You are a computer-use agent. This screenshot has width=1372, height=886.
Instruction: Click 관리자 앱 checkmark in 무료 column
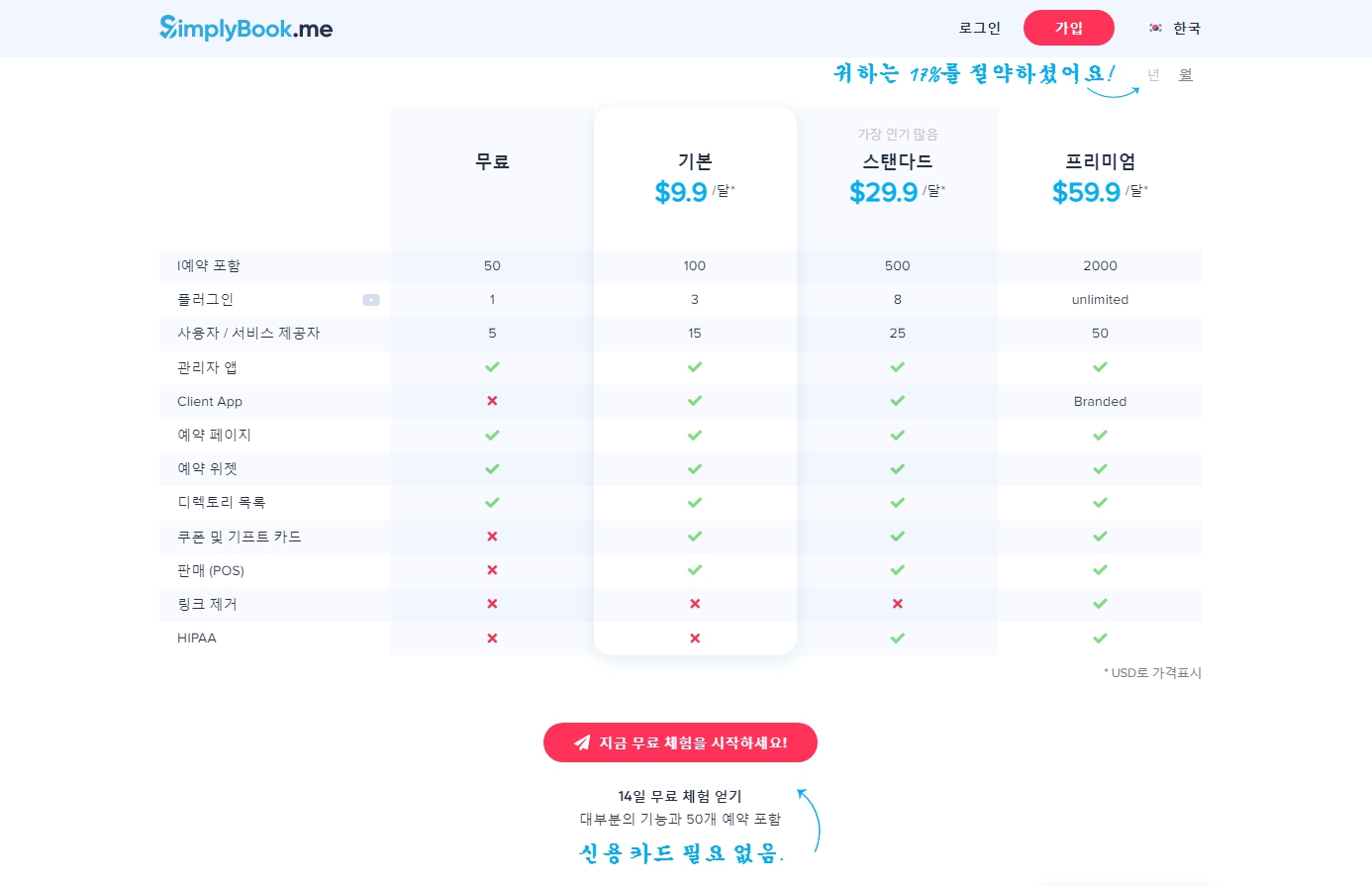coord(492,367)
